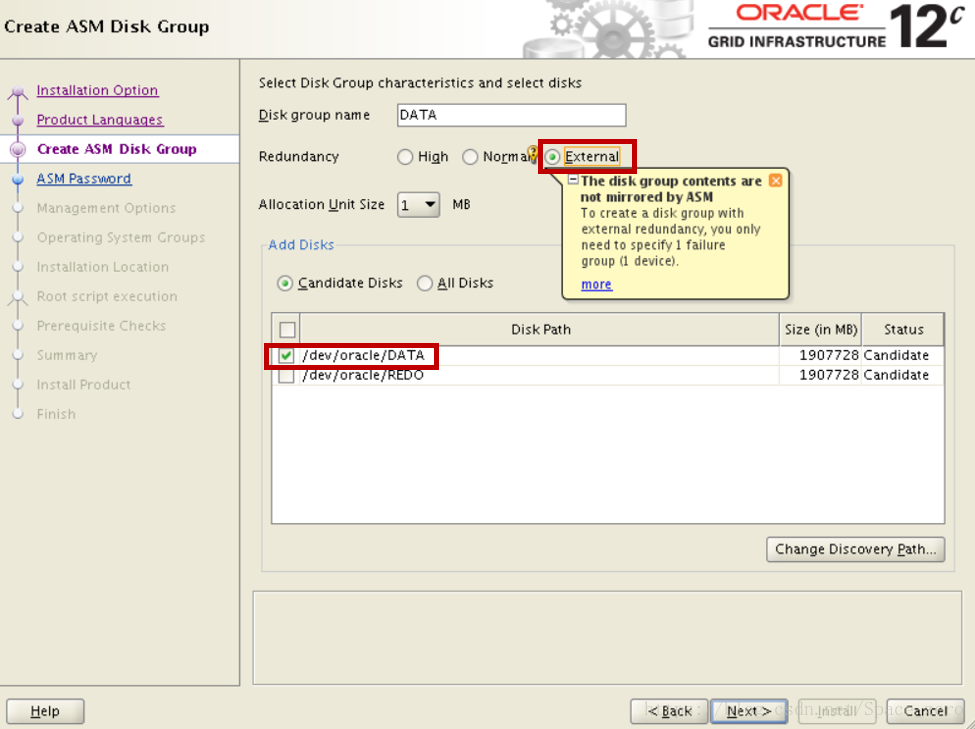Click the Disk group name field
This screenshot has height=729, width=975.
click(x=511, y=115)
